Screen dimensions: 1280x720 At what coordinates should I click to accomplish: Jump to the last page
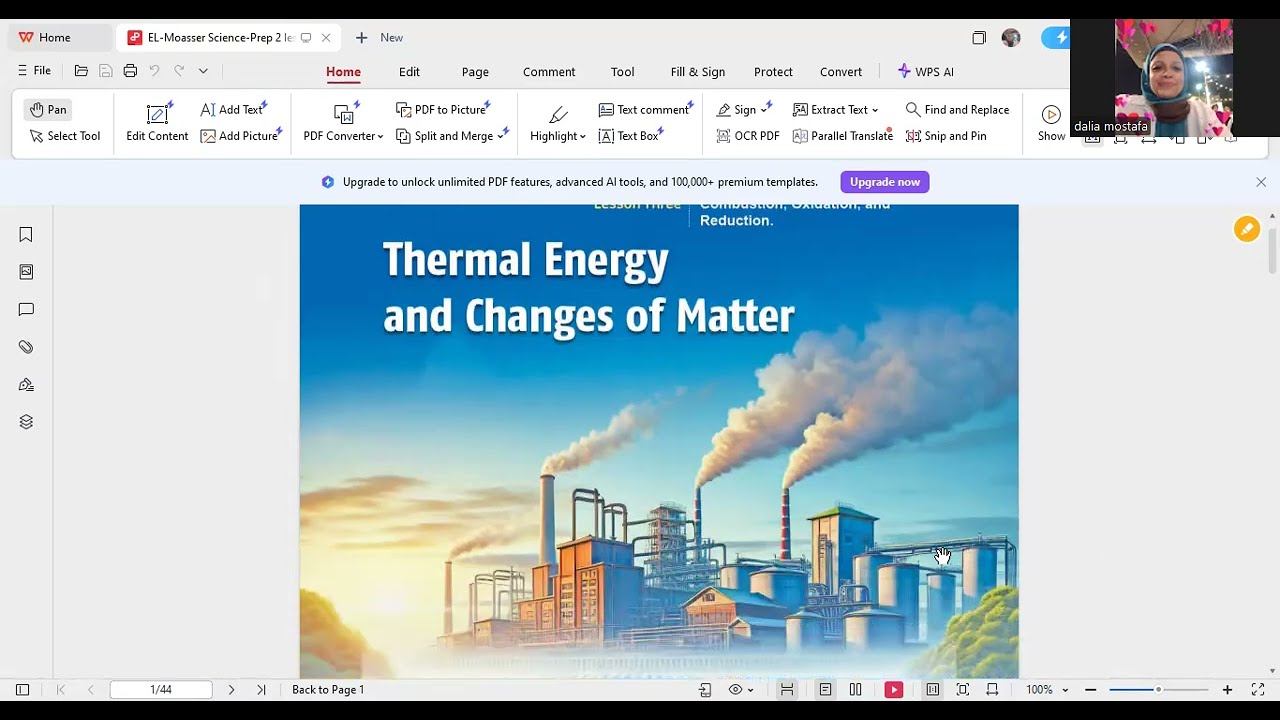click(261, 690)
